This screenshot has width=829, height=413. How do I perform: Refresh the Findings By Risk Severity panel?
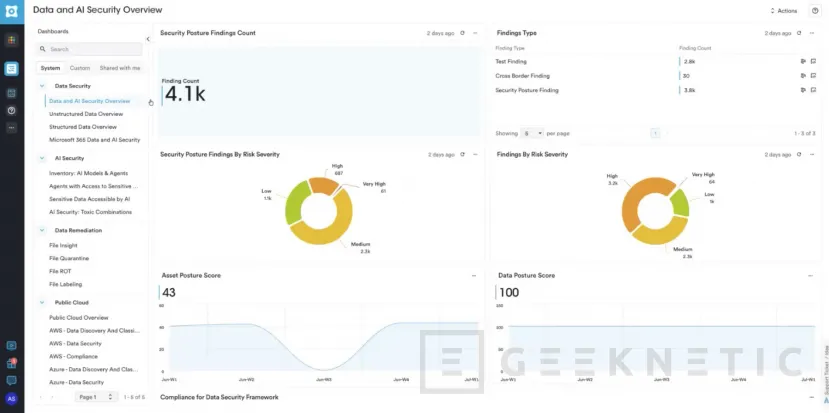[x=799, y=154]
